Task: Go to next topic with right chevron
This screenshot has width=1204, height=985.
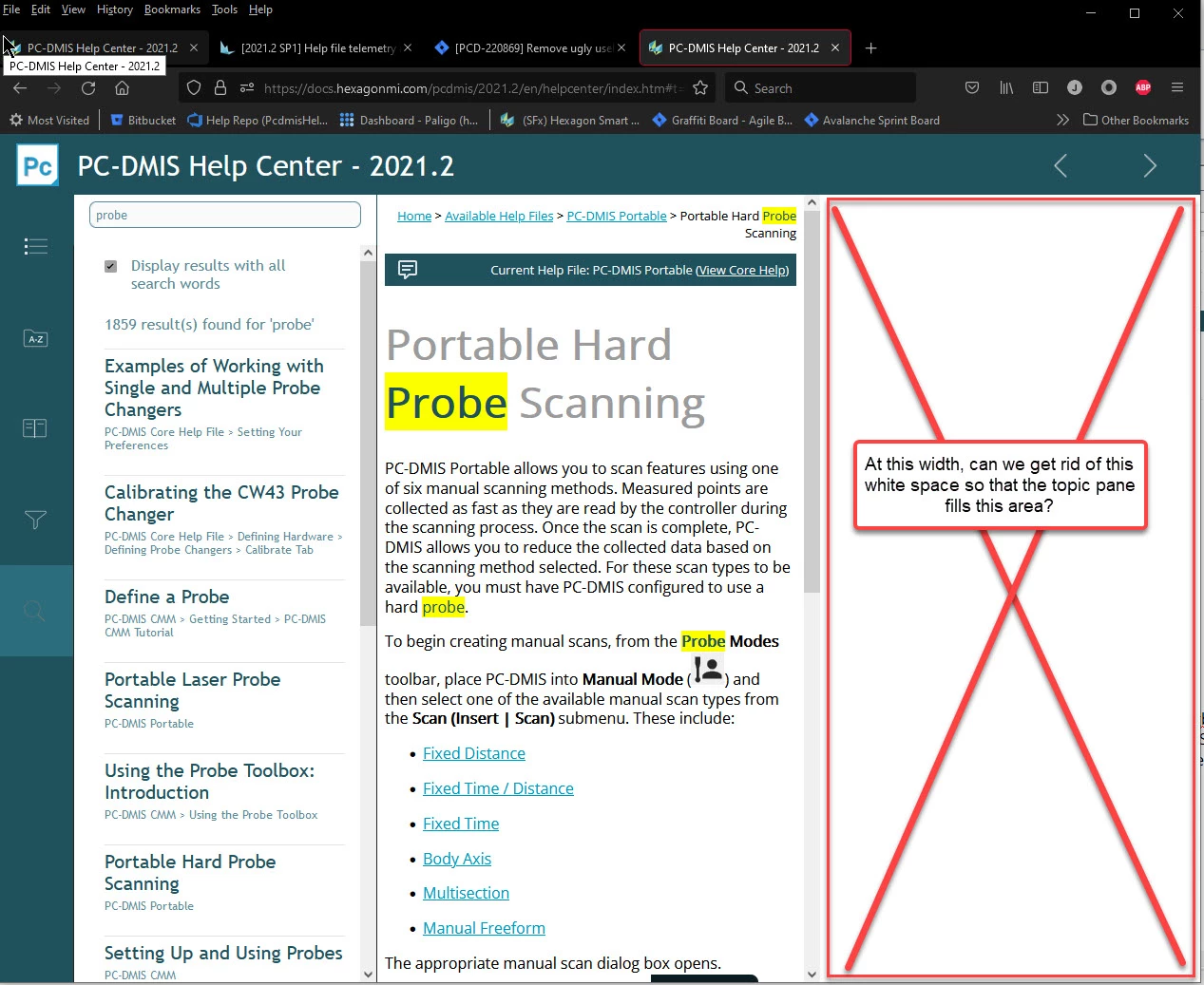Action: (x=1150, y=166)
